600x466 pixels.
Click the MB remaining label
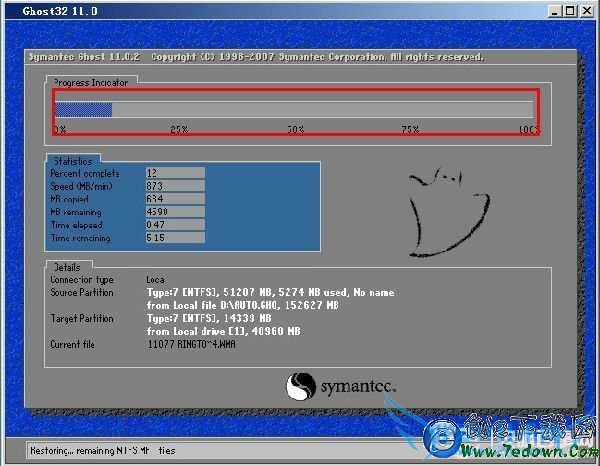tap(76, 212)
